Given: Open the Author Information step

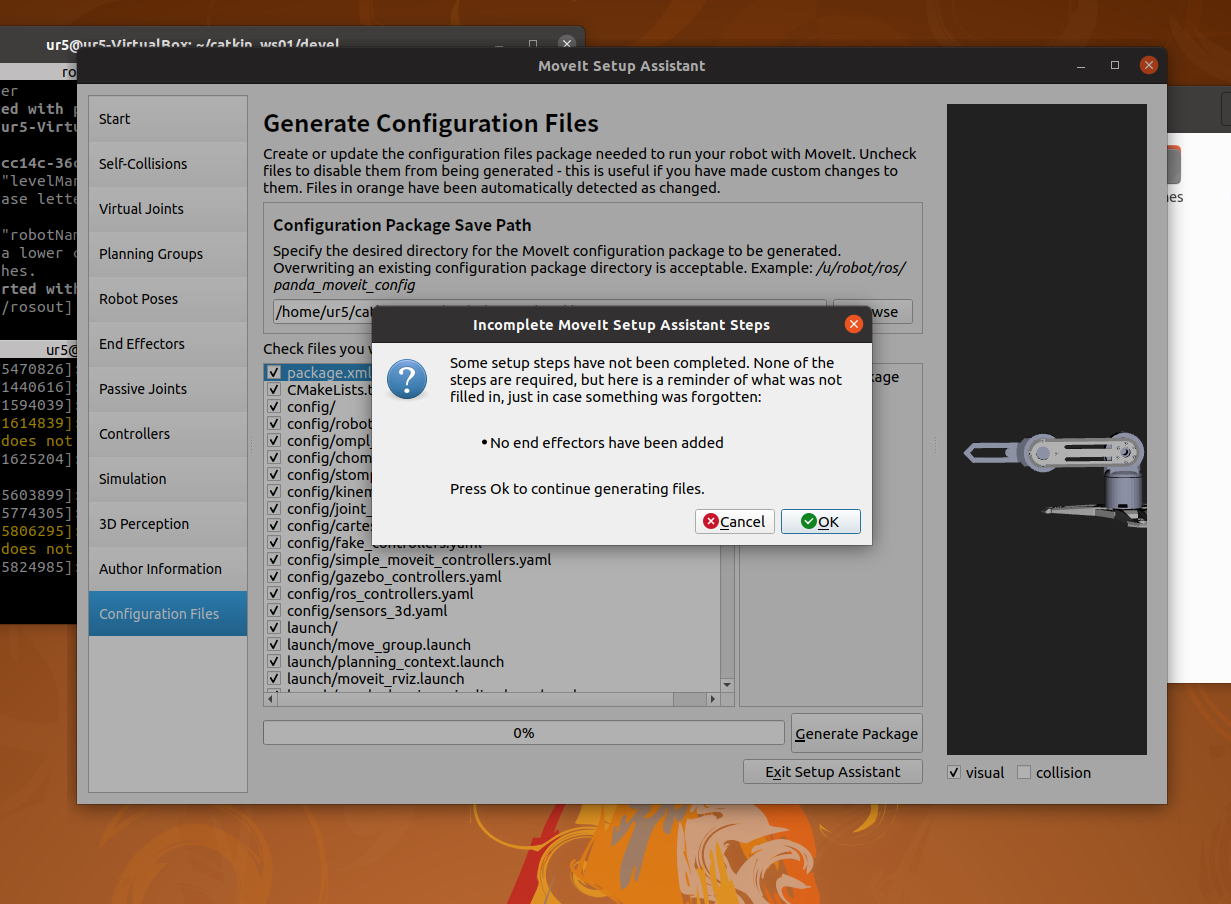Looking at the screenshot, I should pyautogui.click(x=167, y=569).
